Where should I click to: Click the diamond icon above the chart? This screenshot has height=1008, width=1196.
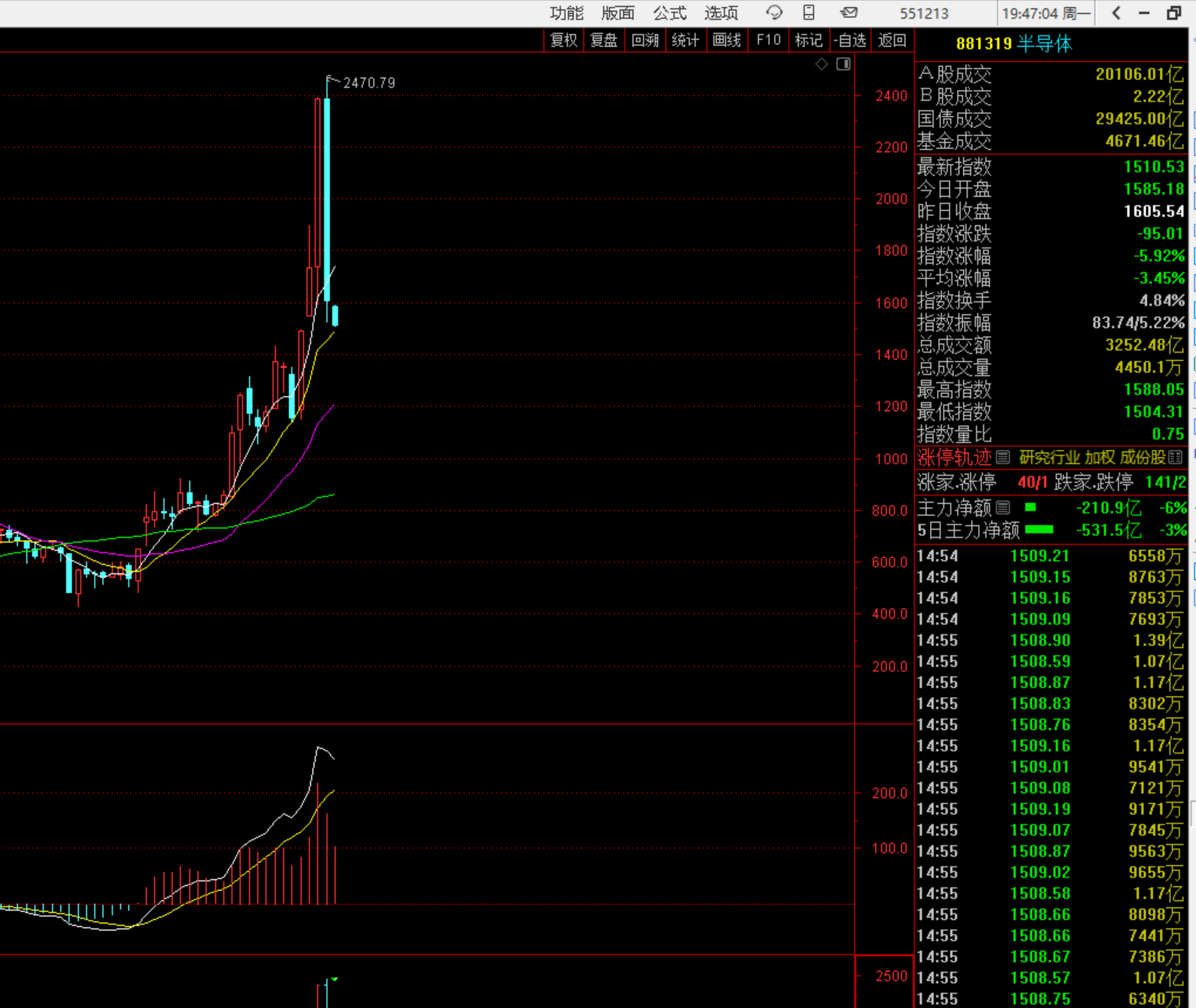pos(822,64)
